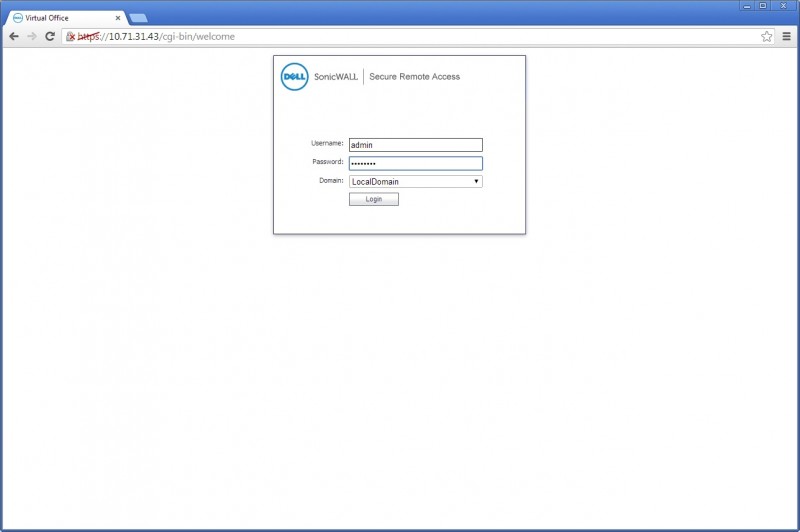800x532 pixels.
Task: Click the Login button
Action: tap(373, 199)
